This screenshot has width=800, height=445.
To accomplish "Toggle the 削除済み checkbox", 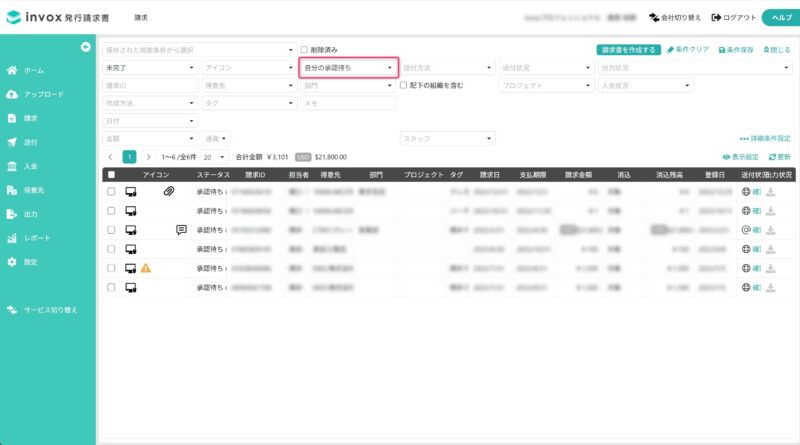I will (x=304, y=50).
